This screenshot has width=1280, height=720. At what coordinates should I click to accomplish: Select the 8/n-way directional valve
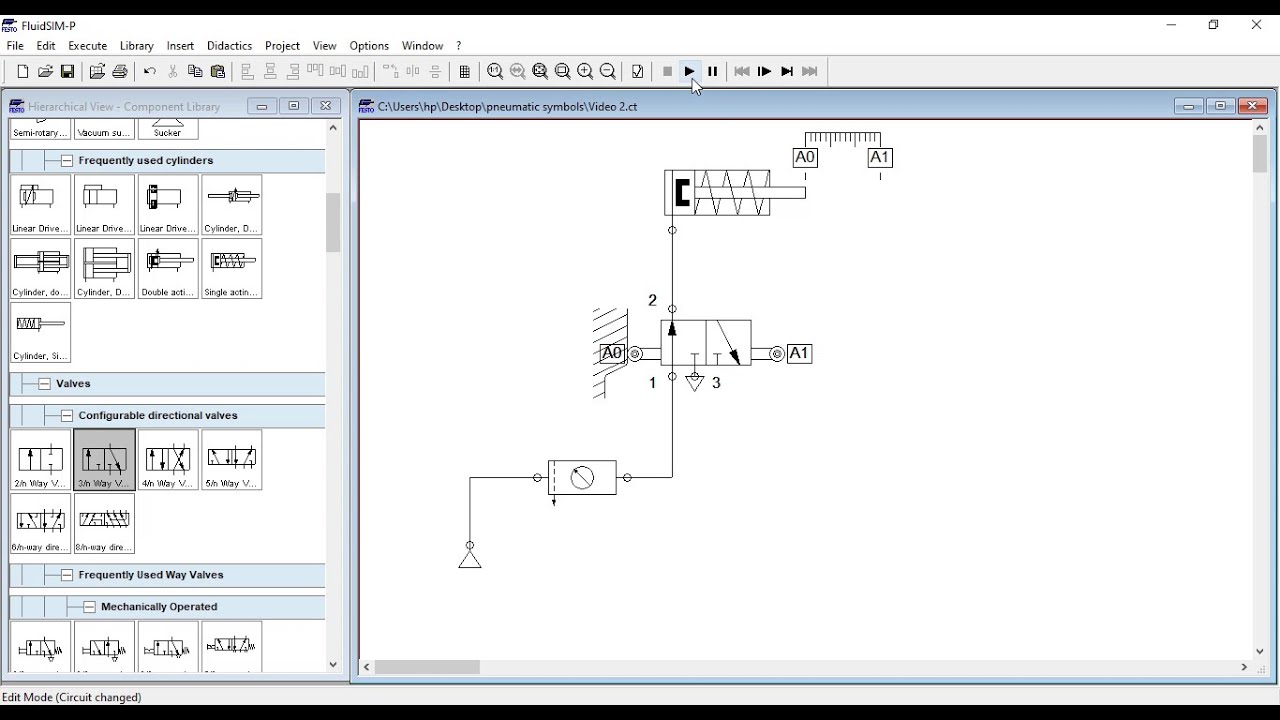pyautogui.click(x=104, y=524)
